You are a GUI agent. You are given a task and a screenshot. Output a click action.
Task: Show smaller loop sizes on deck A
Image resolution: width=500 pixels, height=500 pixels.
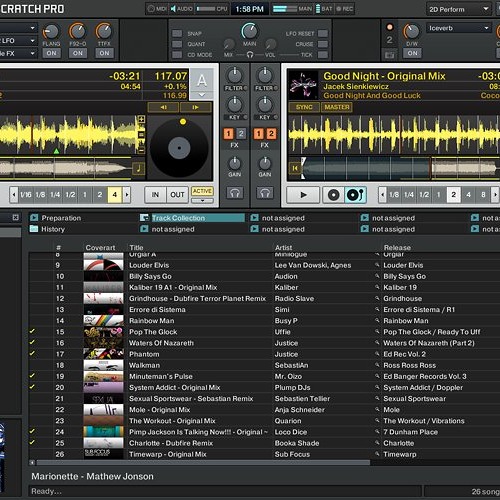[x=14, y=194]
